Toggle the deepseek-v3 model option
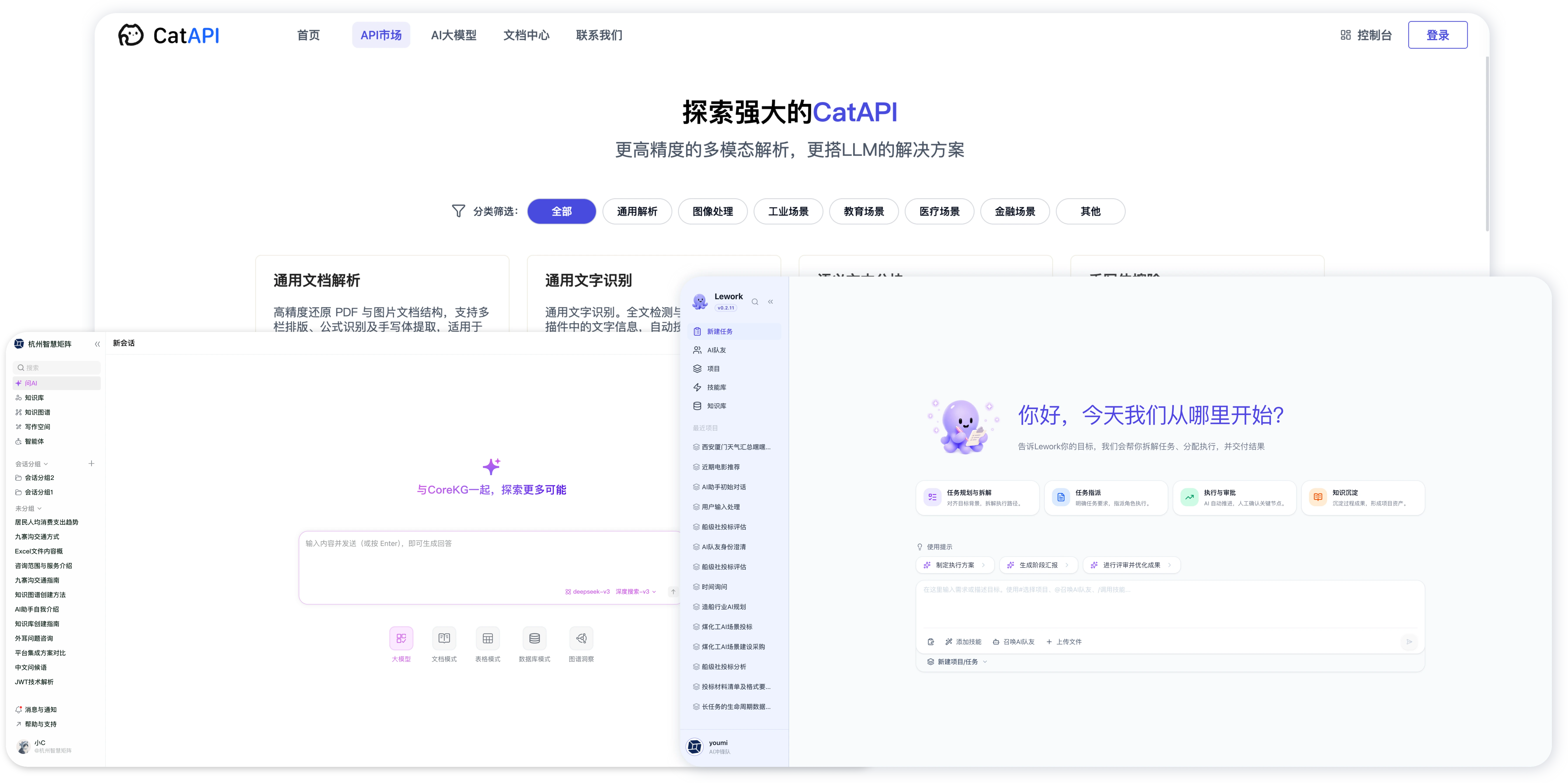Viewport: 1568px width, 783px height. click(587, 591)
